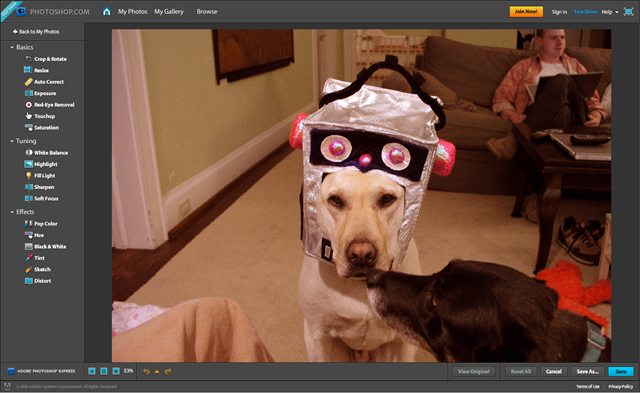
Task: Click the Home icon in the top bar
Action: pos(107,11)
